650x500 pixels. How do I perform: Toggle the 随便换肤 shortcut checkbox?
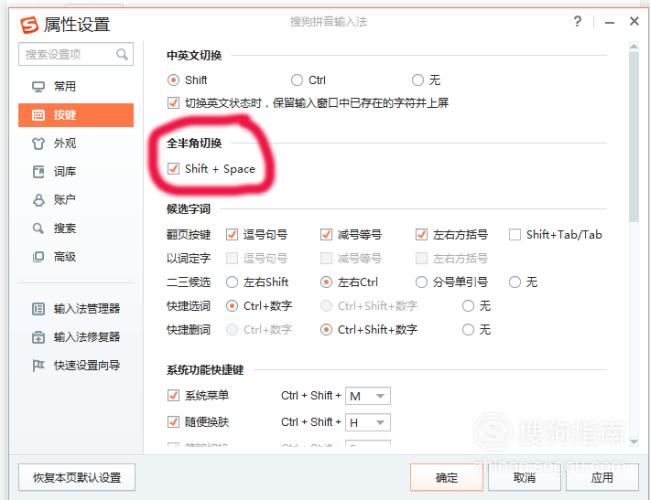(x=173, y=422)
